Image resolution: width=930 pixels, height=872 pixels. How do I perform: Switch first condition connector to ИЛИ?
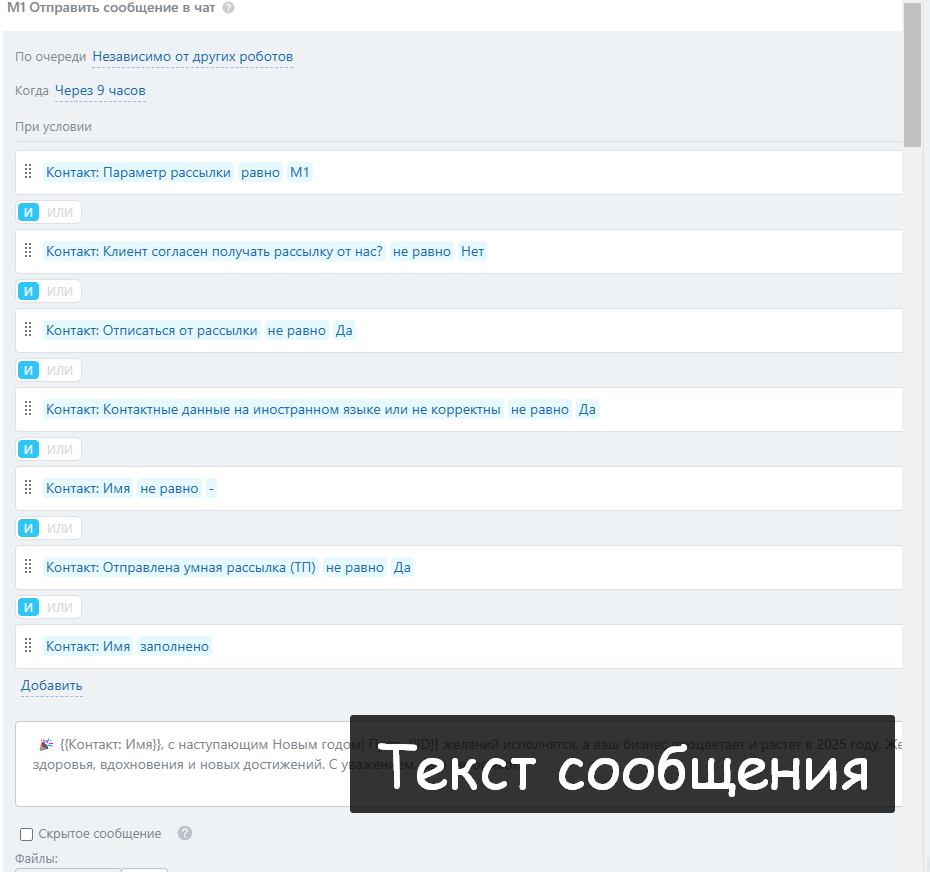click(60, 212)
